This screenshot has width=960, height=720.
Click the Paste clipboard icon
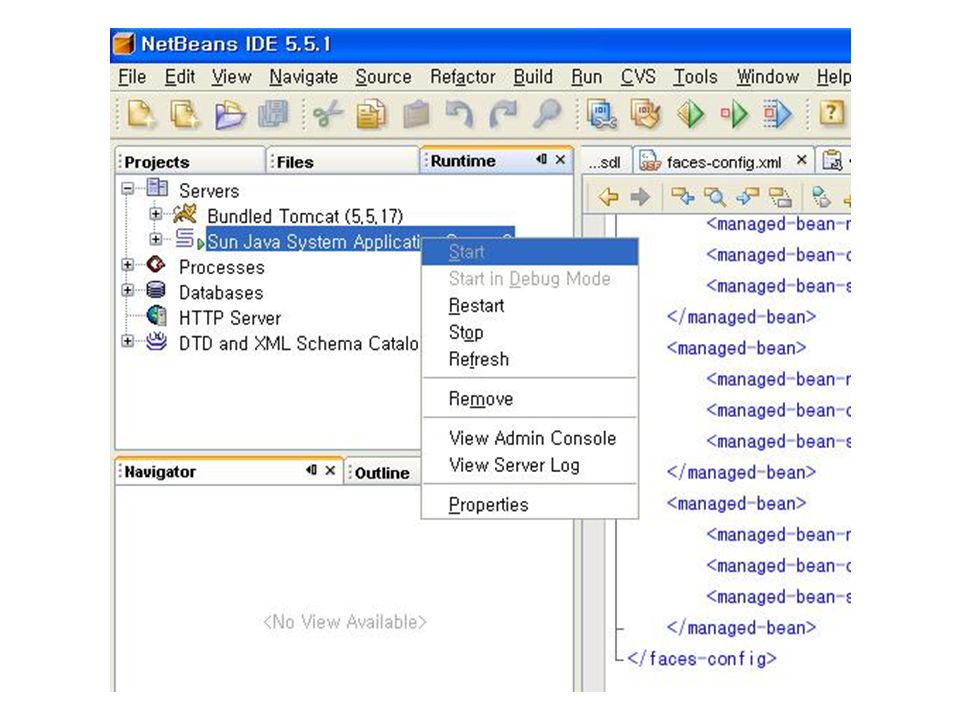tap(416, 114)
